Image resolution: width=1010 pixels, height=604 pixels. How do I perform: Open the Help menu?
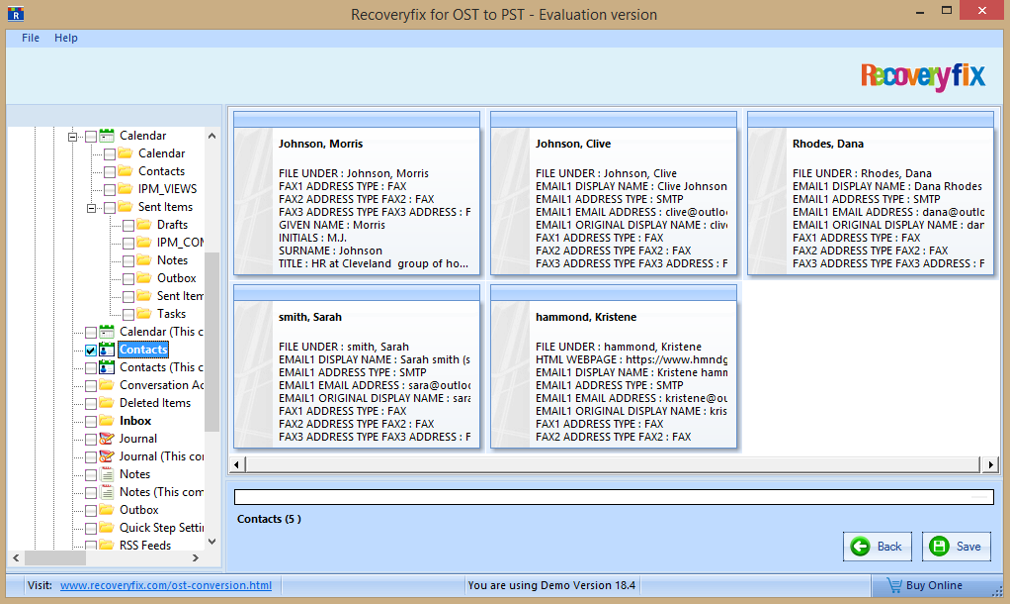click(x=66, y=38)
